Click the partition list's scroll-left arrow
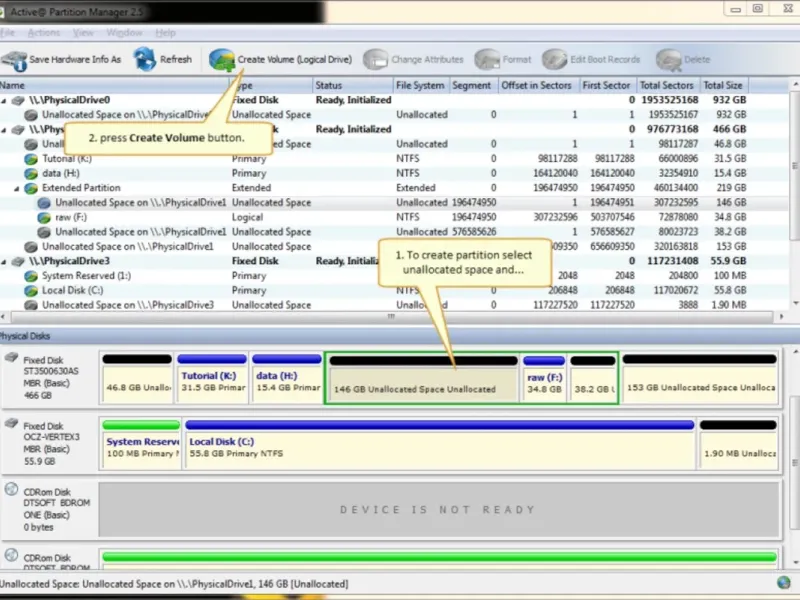Screen dimensions: 800x600 3,317
